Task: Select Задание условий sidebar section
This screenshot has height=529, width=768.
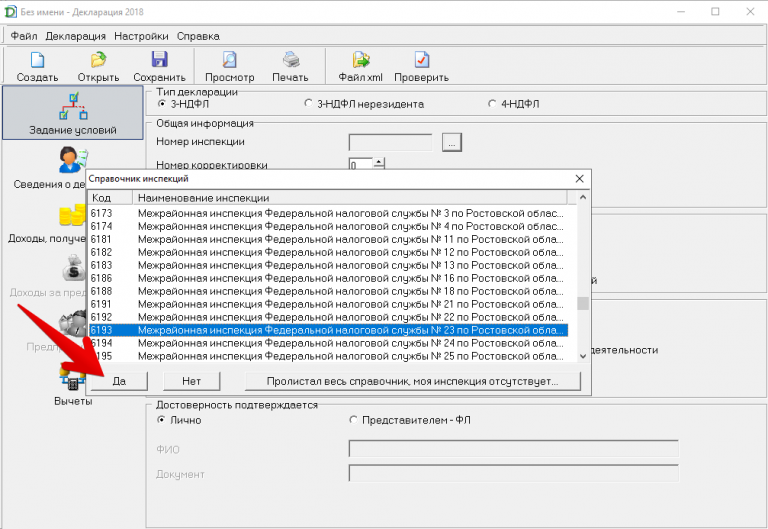Action: (x=72, y=112)
